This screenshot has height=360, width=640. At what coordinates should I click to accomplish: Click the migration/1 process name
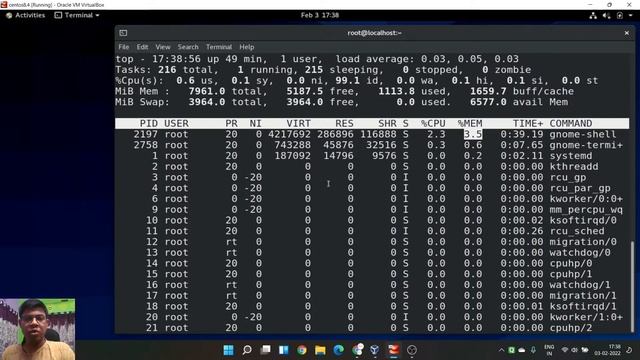click(583, 296)
